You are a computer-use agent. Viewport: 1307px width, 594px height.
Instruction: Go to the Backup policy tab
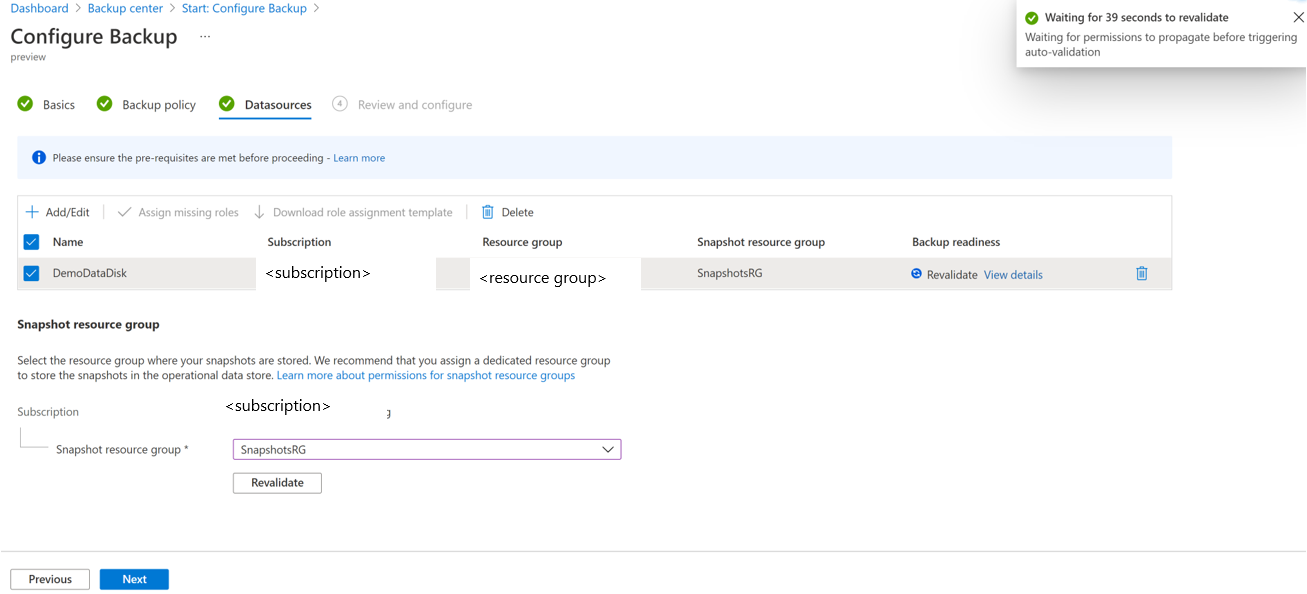click(158, 105)
